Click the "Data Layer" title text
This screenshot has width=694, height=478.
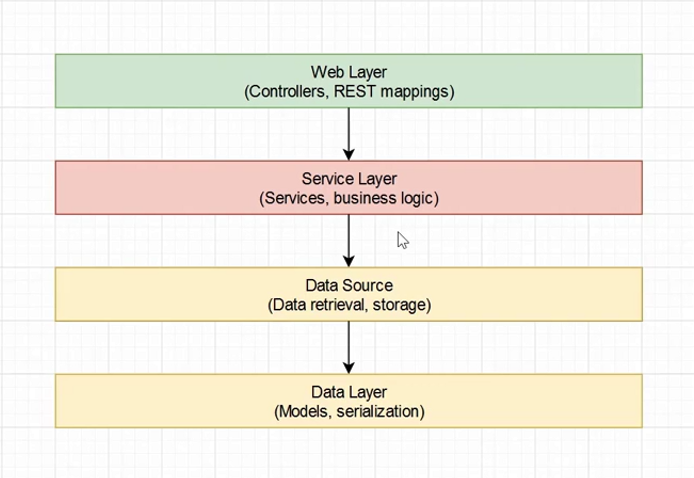click(x=349, y=392)
